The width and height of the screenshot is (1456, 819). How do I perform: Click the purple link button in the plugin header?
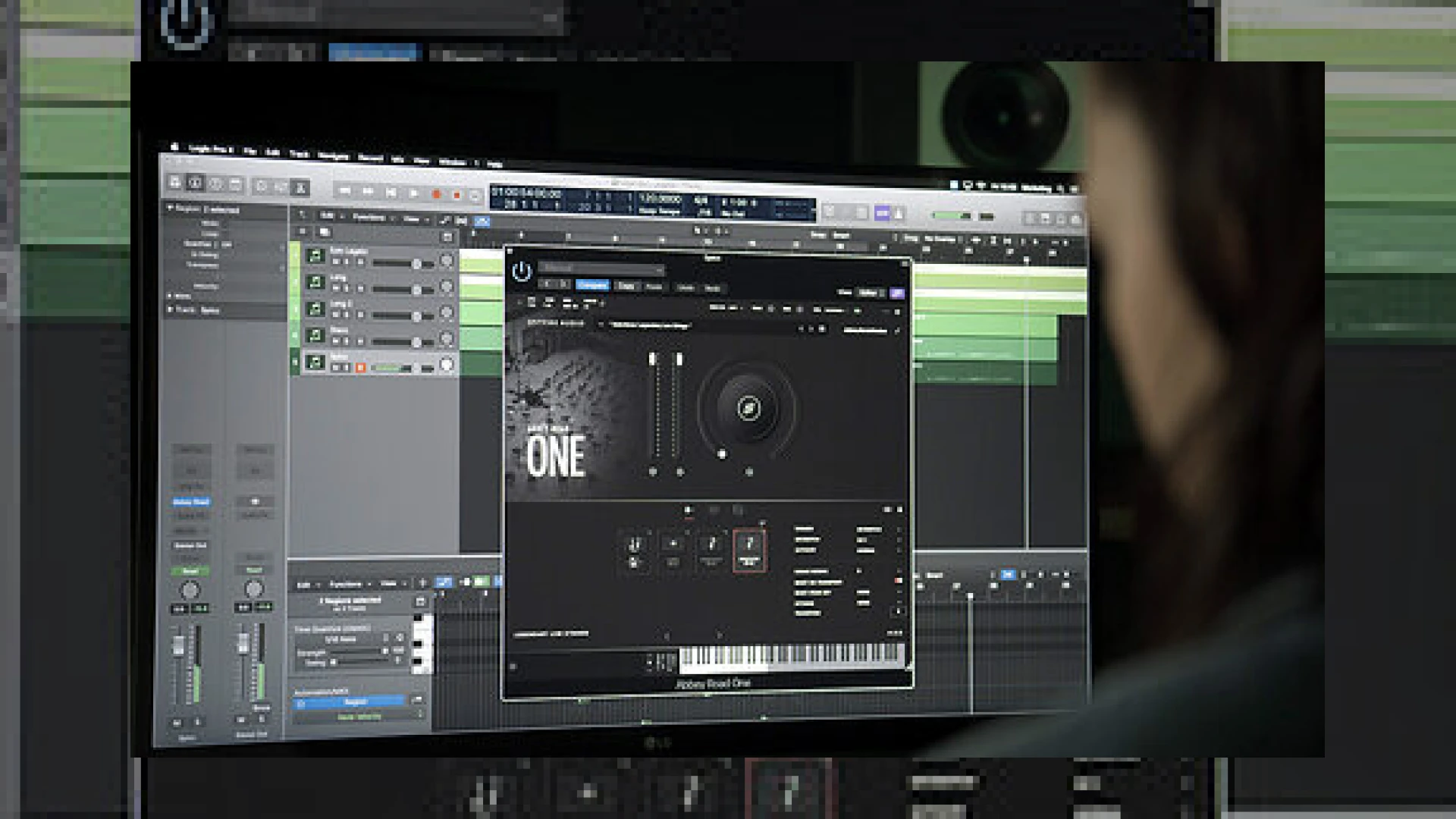pos(898,293)
